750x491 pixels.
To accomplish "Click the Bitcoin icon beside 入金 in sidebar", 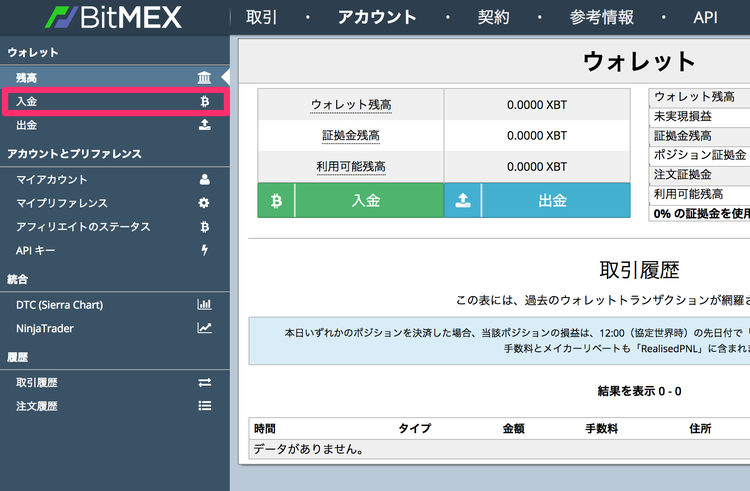I will (205, 101).
